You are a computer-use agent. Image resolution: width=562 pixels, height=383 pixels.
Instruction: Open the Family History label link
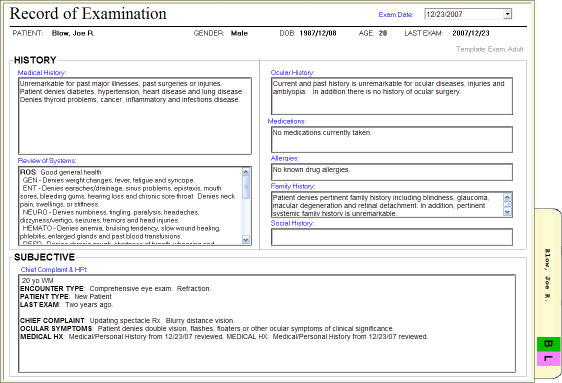[x=292, y=186]
